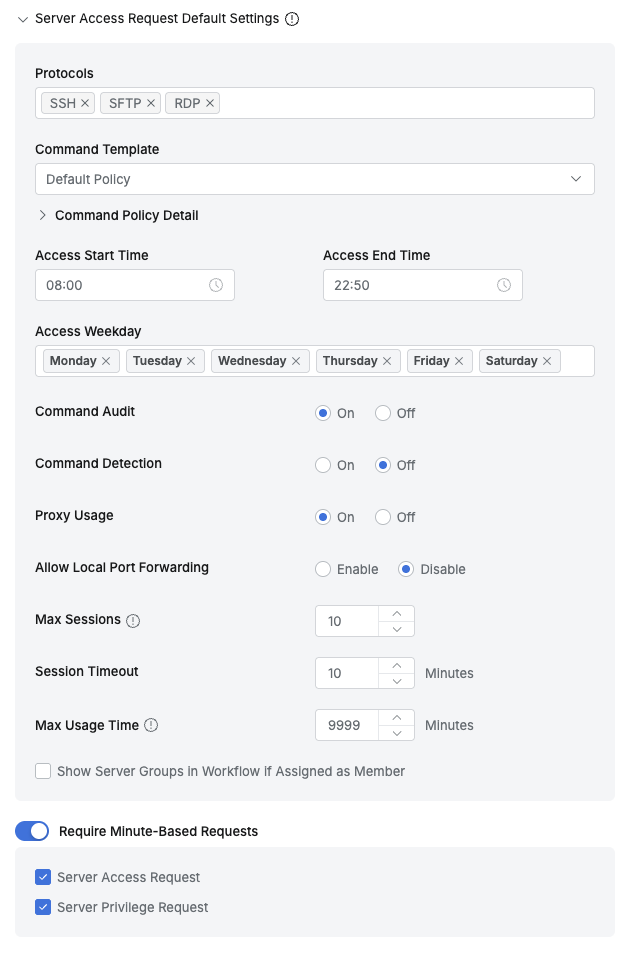Enable Allow Local Port Forwarding

323,569
